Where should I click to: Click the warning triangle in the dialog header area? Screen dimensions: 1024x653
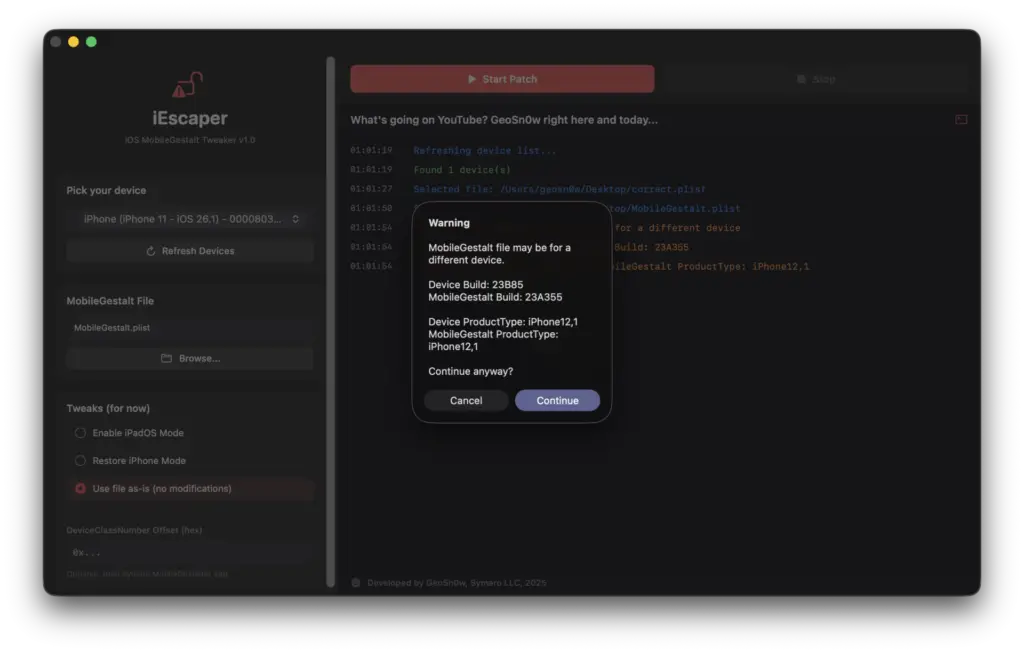449,223
